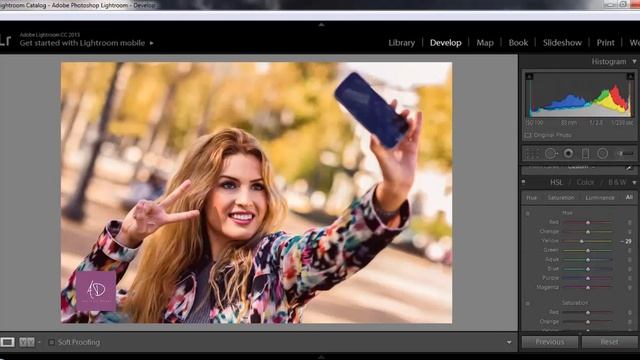The width and height of the screenshot is (640, 360).
Task: Click the Yellow hue value -29 field
Action: (626, 241)
